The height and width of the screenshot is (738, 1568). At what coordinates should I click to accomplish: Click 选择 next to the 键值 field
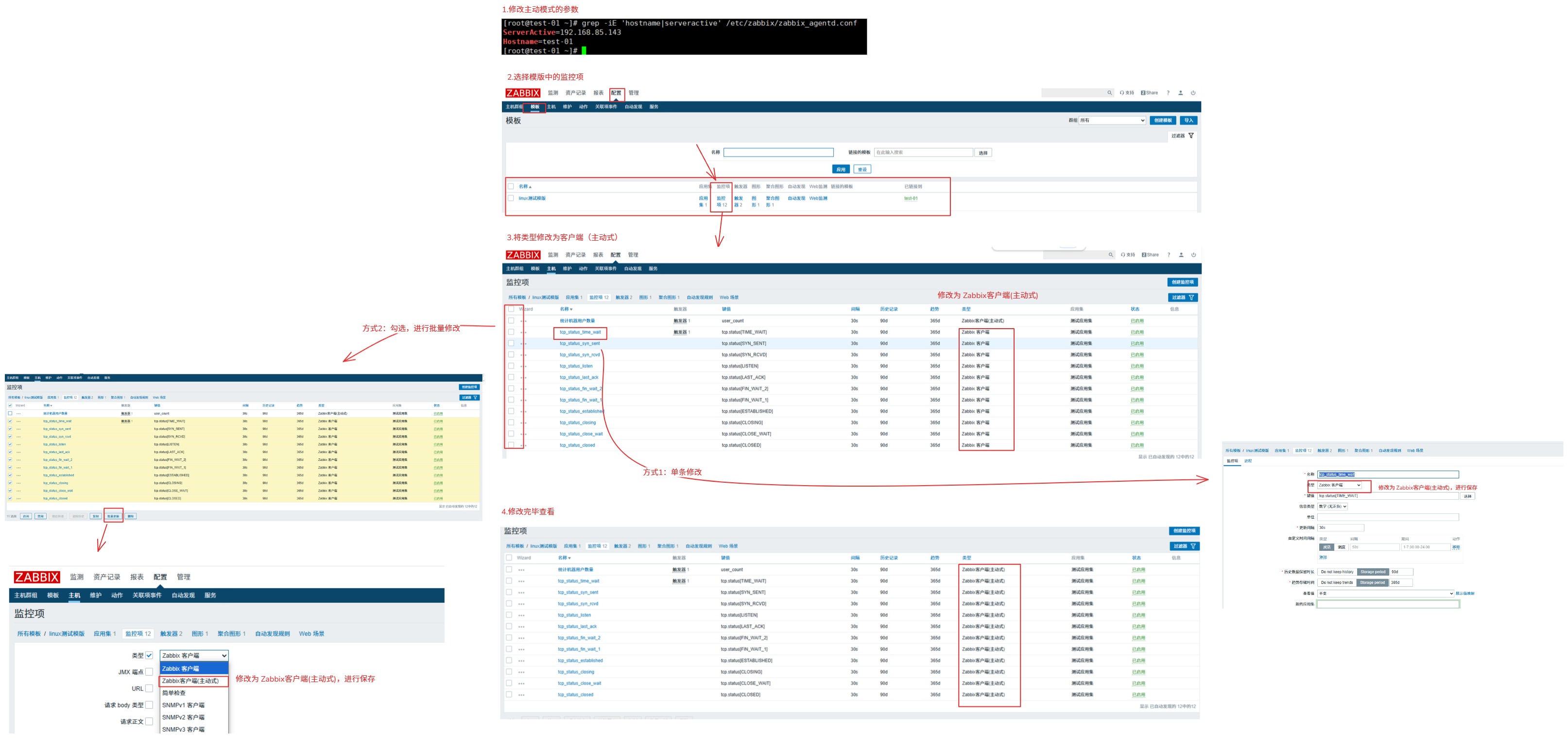tap(1467, 496)
